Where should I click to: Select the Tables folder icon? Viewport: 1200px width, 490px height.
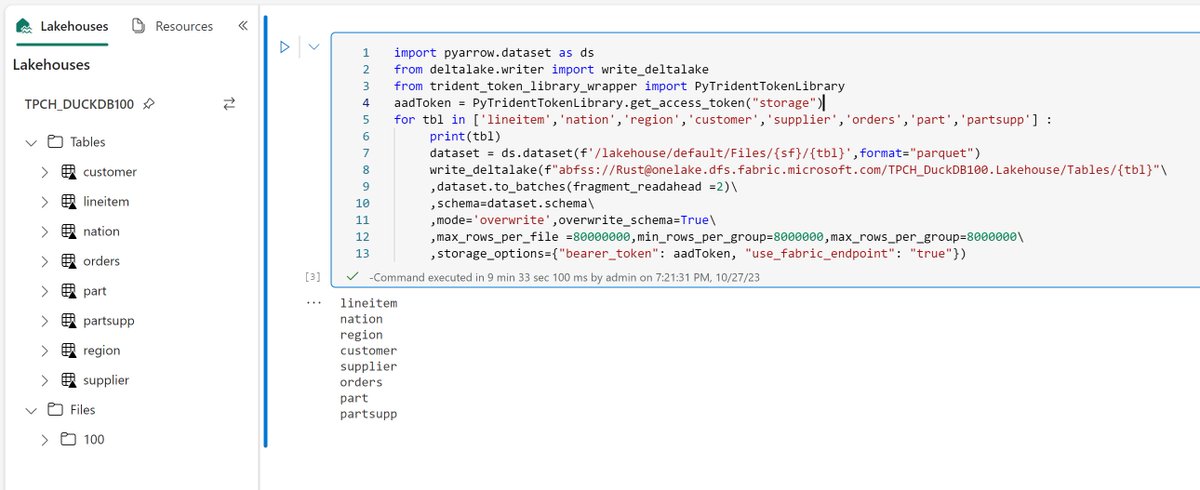pyautogui.click(x=54, y=142)
